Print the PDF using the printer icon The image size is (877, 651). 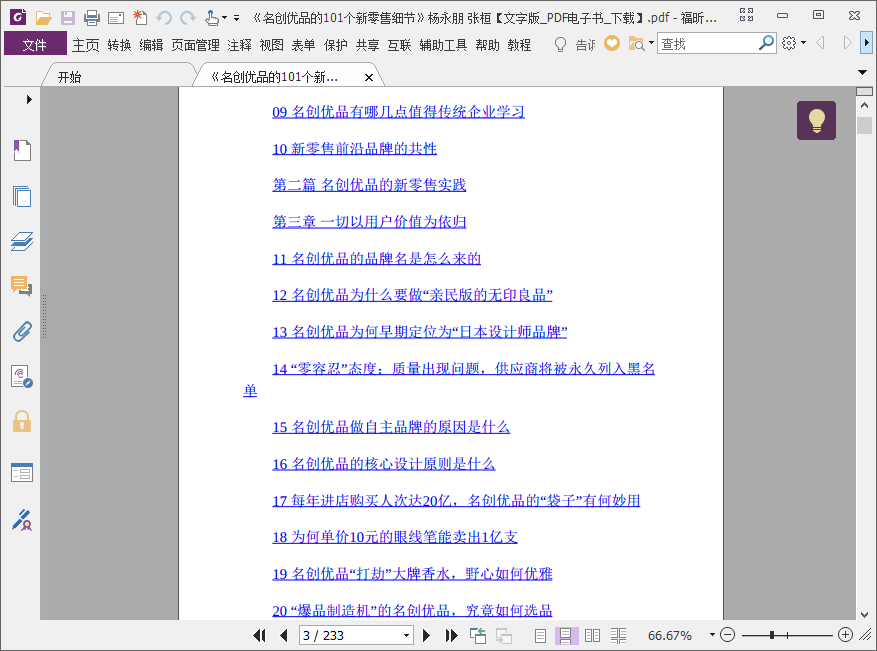pos(92,18)
